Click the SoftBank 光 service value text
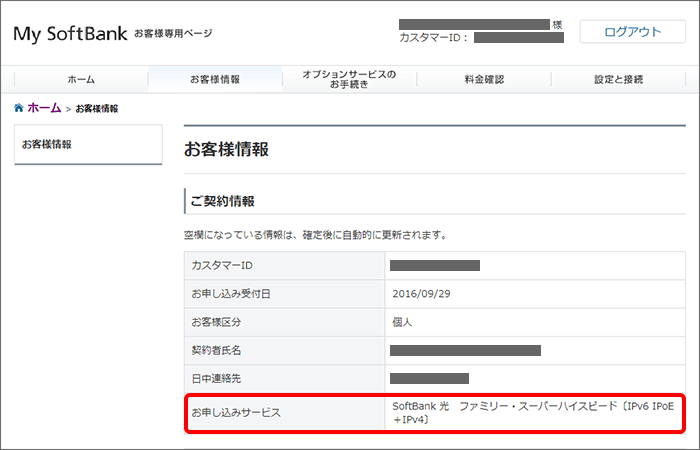The width and height of the screenshot is (700, 450). pyautogui.click(x=533, y=412)
